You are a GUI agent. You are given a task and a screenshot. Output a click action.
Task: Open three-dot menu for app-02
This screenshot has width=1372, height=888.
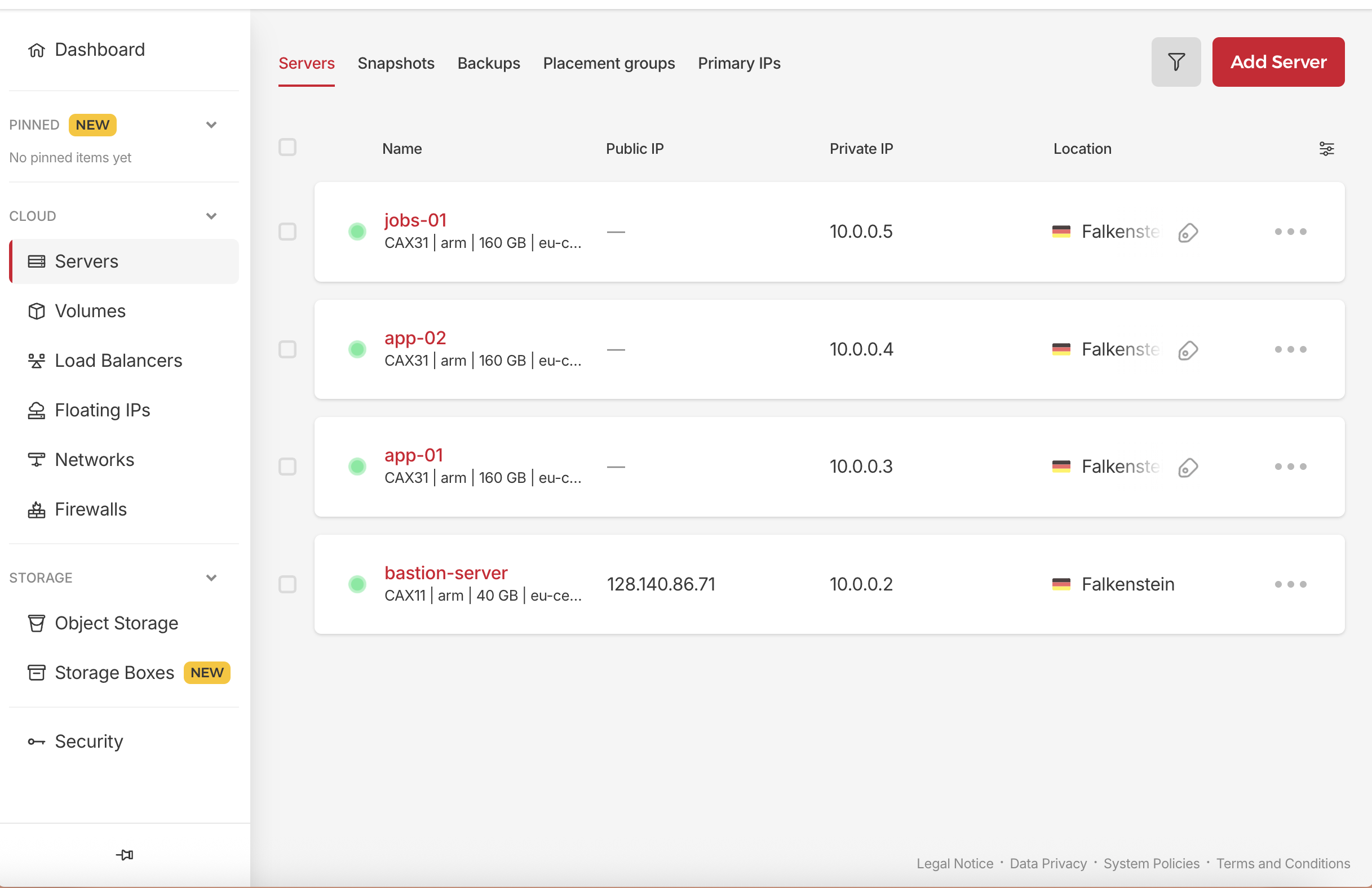1290,349
